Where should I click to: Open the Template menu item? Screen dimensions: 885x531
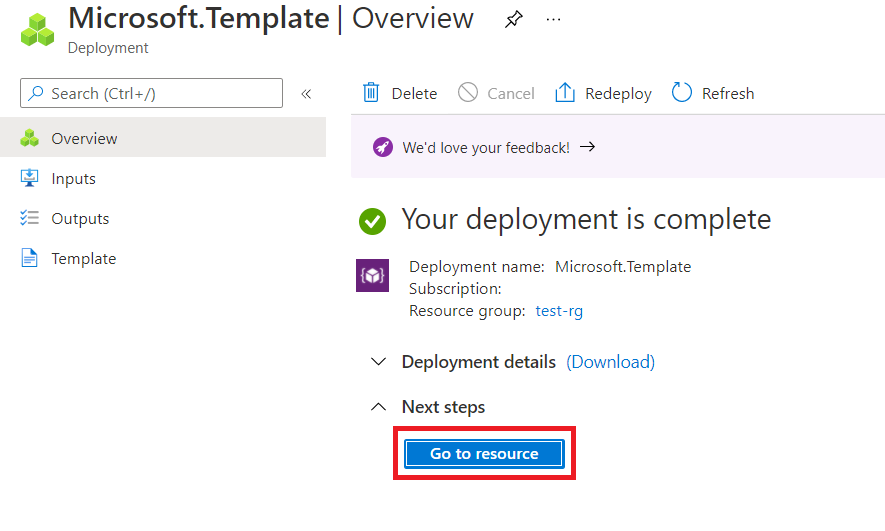(163, 258)
